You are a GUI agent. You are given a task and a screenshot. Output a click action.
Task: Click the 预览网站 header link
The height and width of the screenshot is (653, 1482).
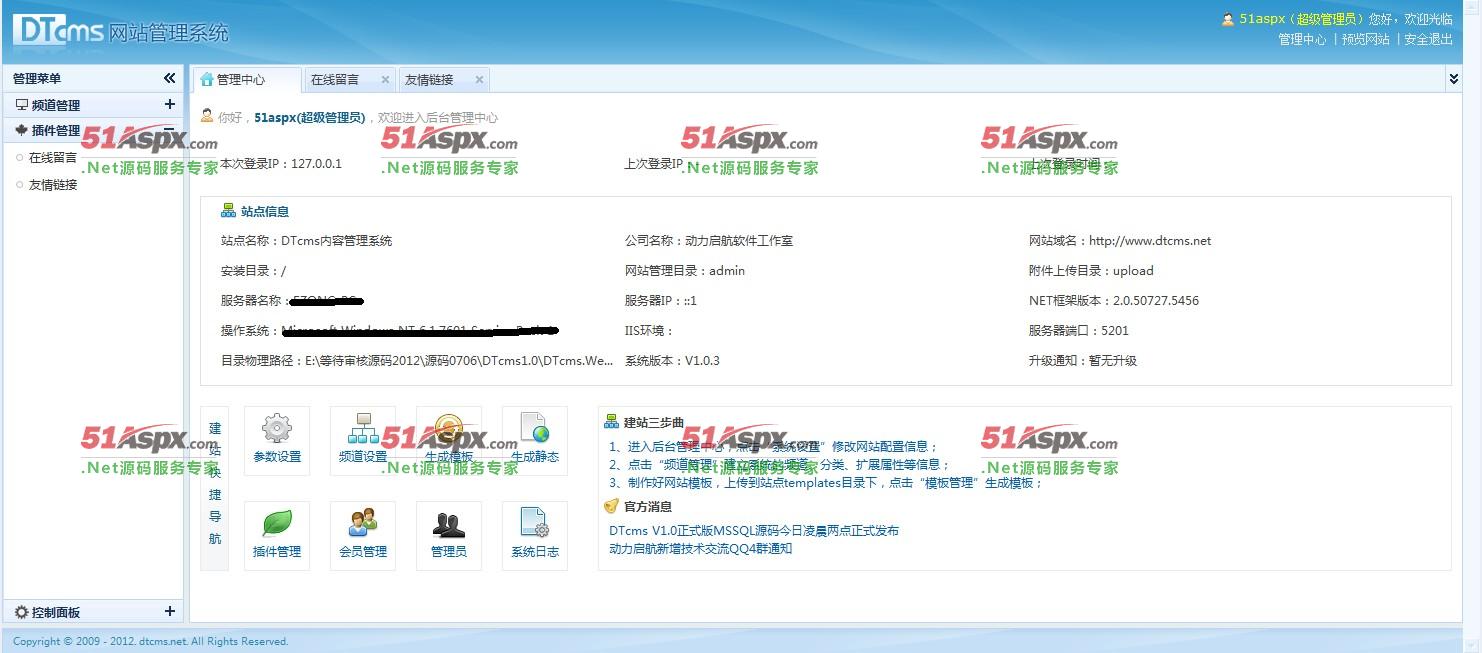pyautogui.click(x=1366, y=39)
